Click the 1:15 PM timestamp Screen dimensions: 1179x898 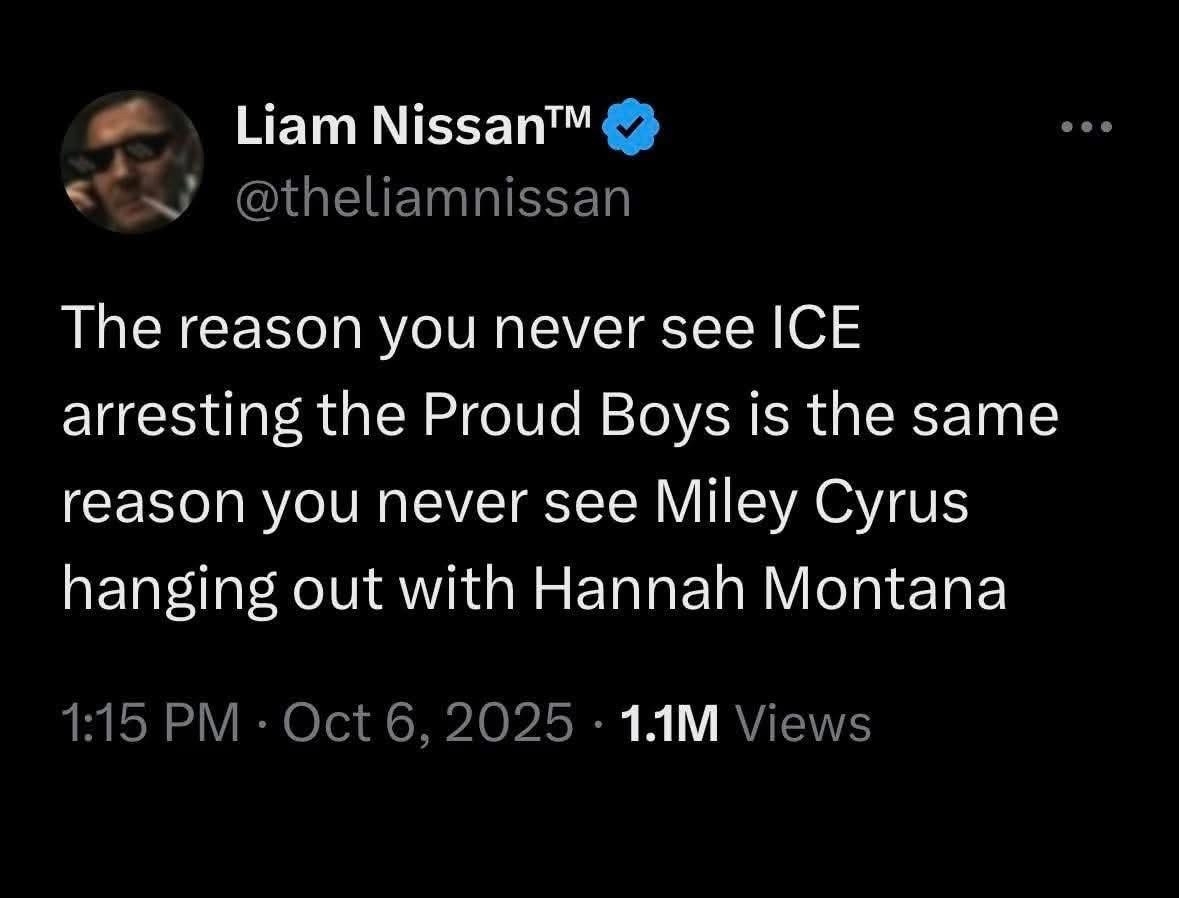(x=150, y=722)
